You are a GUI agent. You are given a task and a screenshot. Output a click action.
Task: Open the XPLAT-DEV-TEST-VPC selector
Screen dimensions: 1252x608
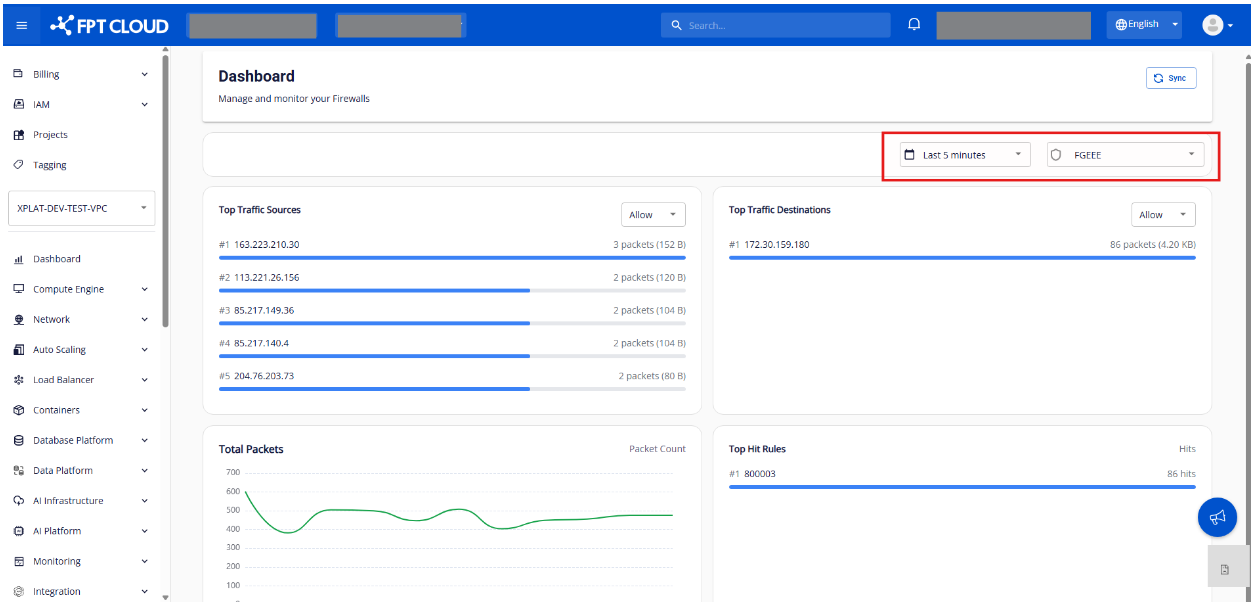pos(82,209)
